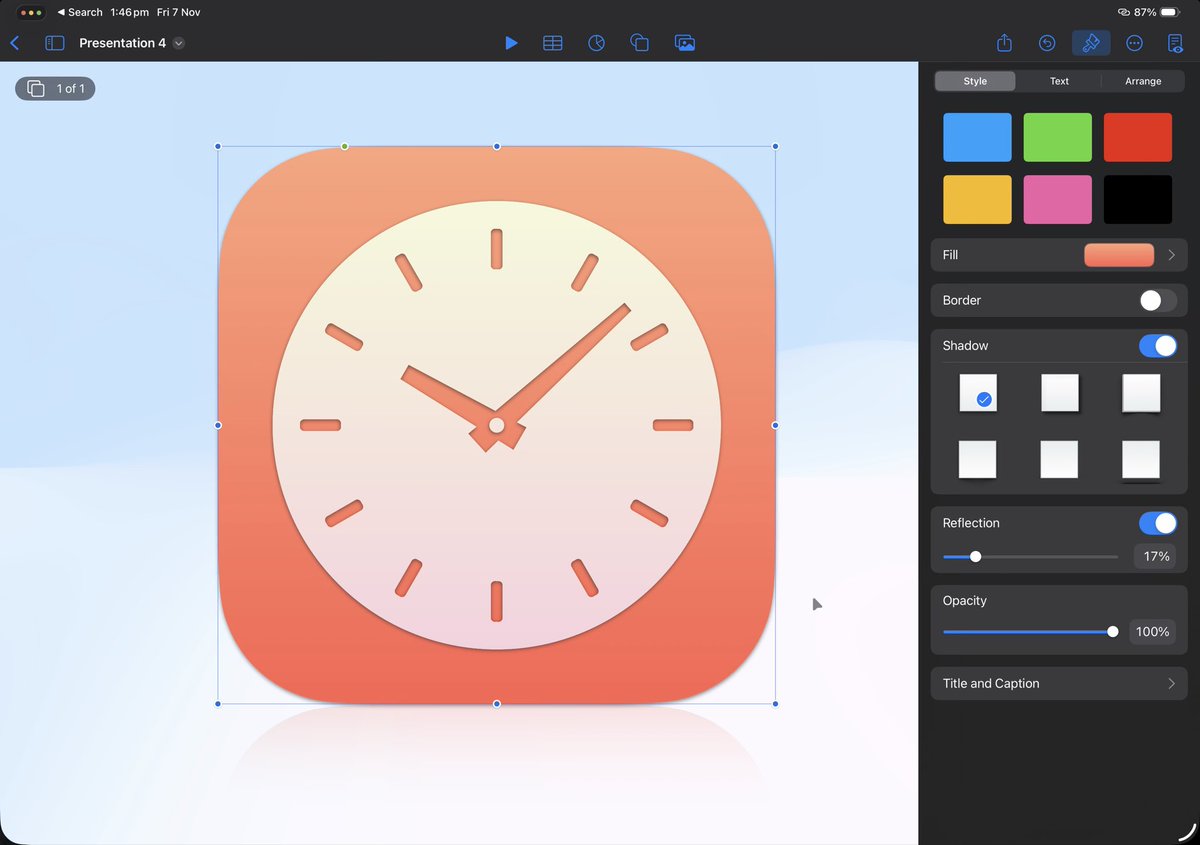Close the Format paintbrush panel

[x=1091, y=43]
